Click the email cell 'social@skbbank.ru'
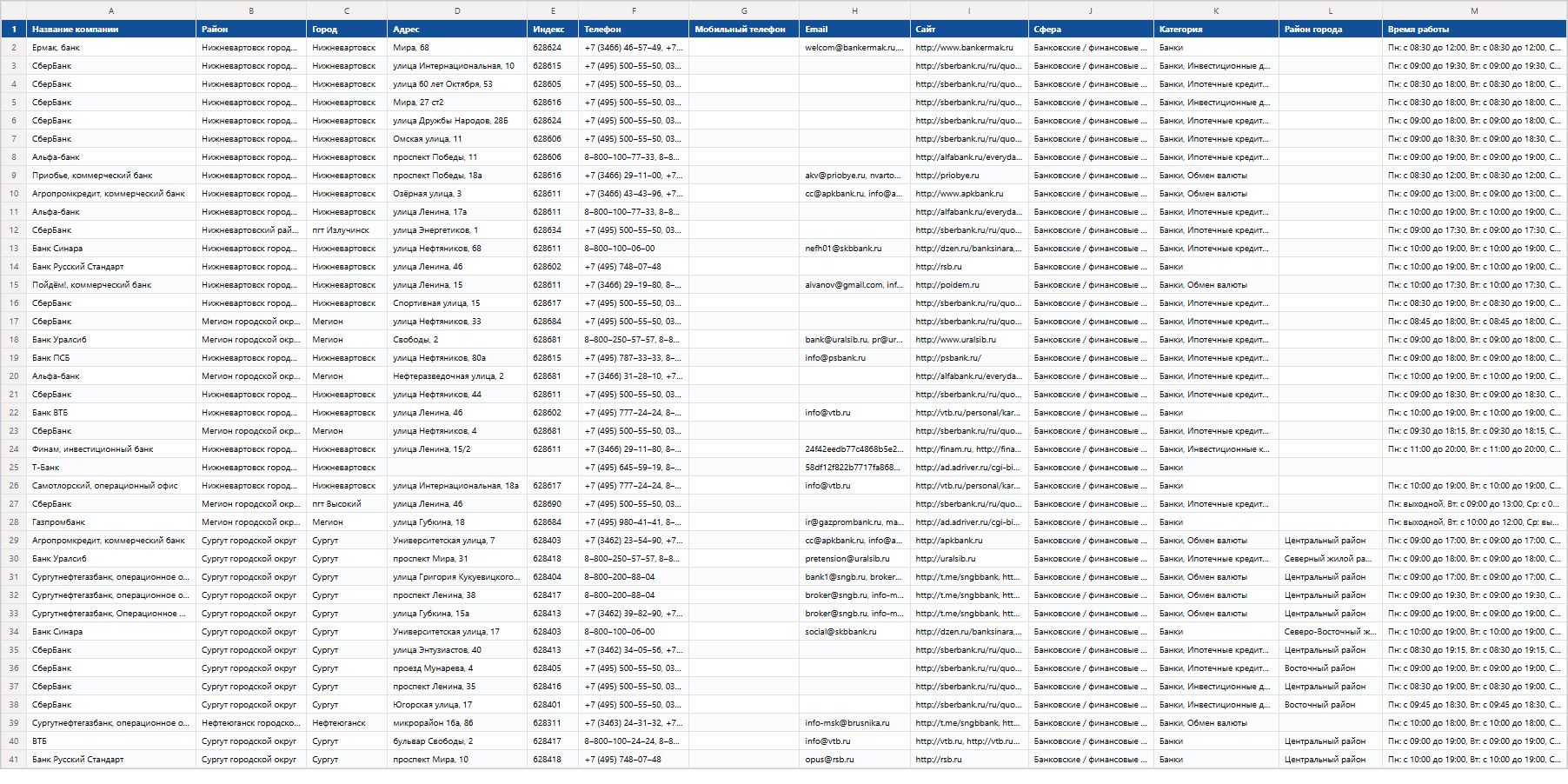Image resolution: width=1568 pixels, height=784 pixels. (x=854, y=632)
